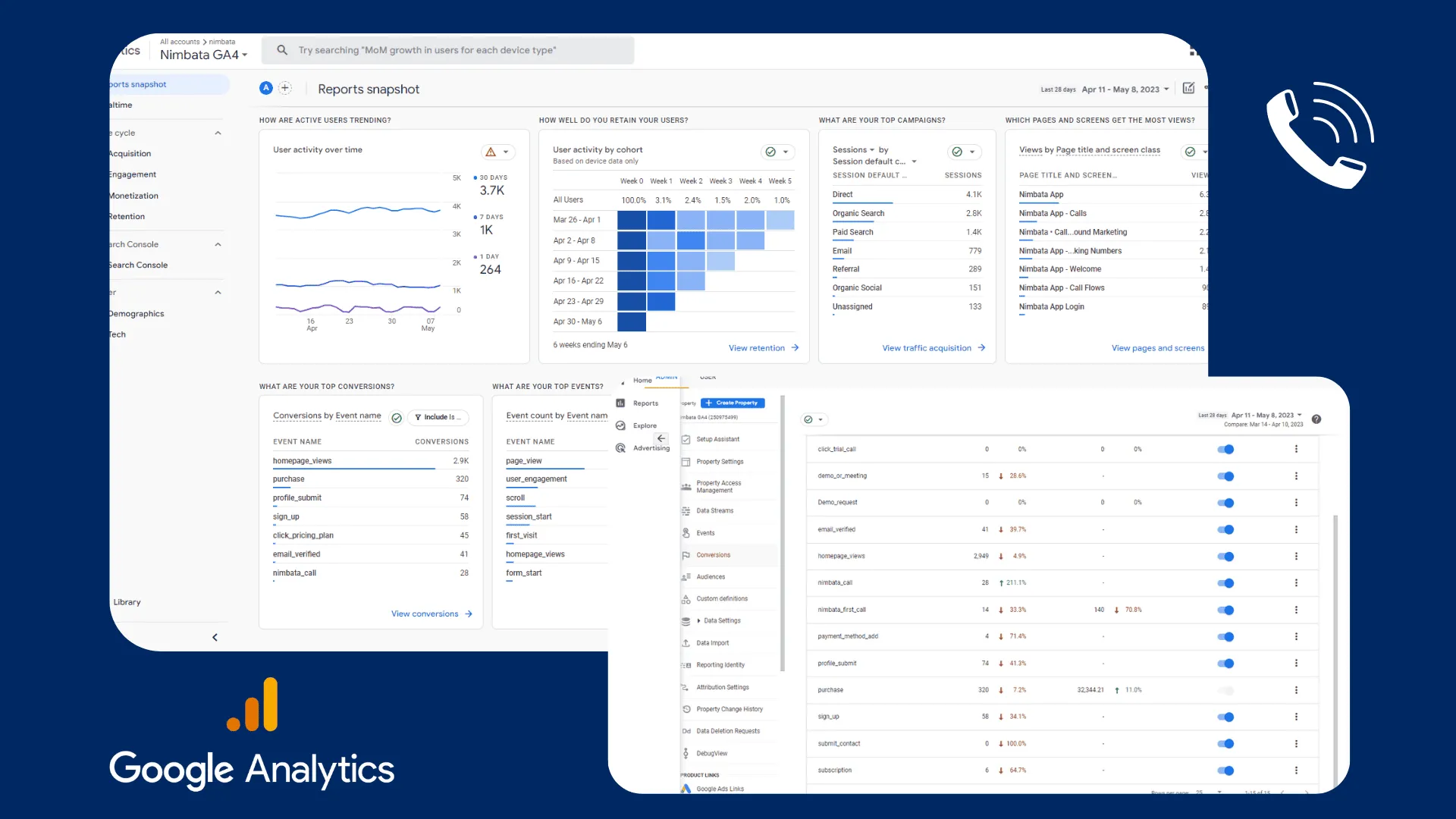The width and height of the screenshot is (1456, 819).
Task: Open the help question-mark icon in conversions panel
Action: [1316, 419]
